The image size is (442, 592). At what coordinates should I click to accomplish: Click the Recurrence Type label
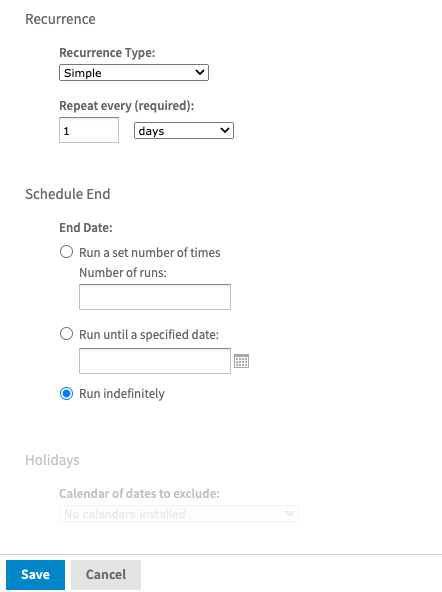(107, 53)
